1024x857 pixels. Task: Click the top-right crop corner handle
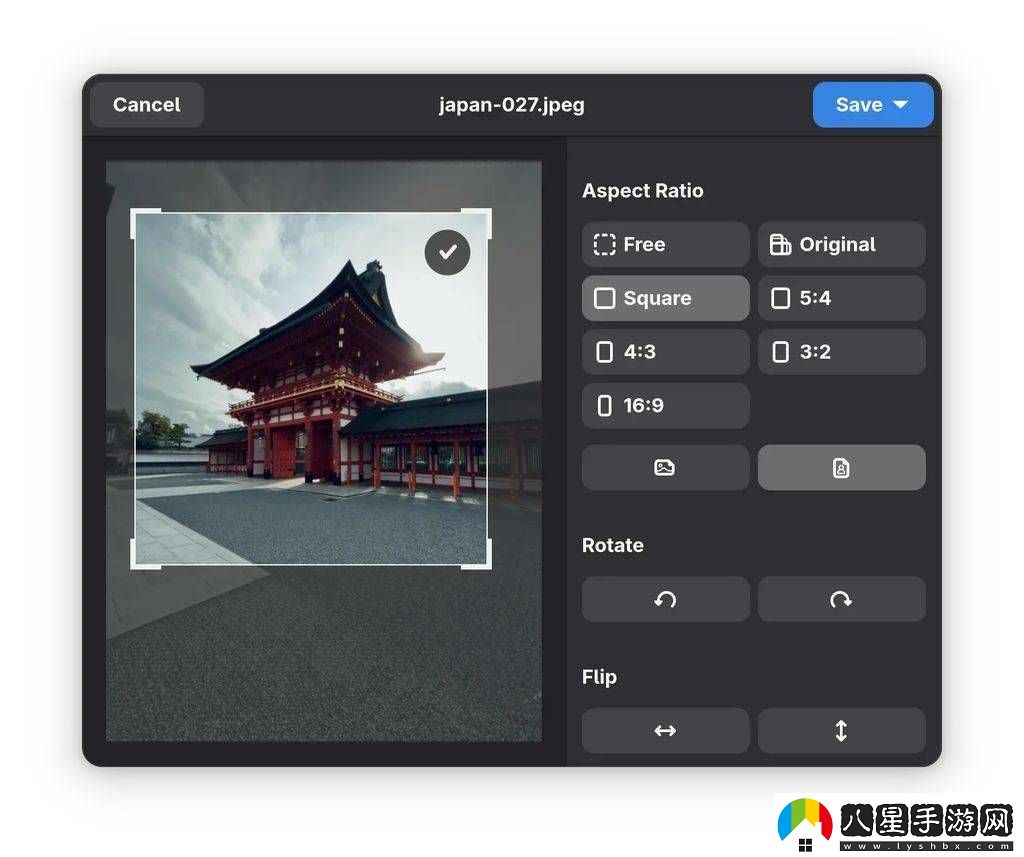tap(487, 214)
